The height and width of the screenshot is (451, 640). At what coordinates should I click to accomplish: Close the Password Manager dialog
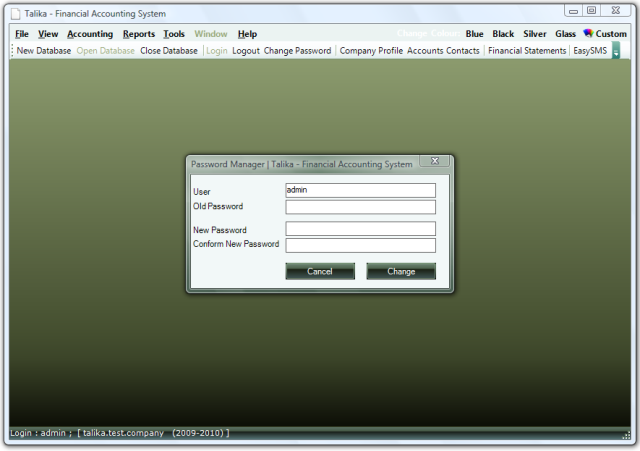coord(434,161)
